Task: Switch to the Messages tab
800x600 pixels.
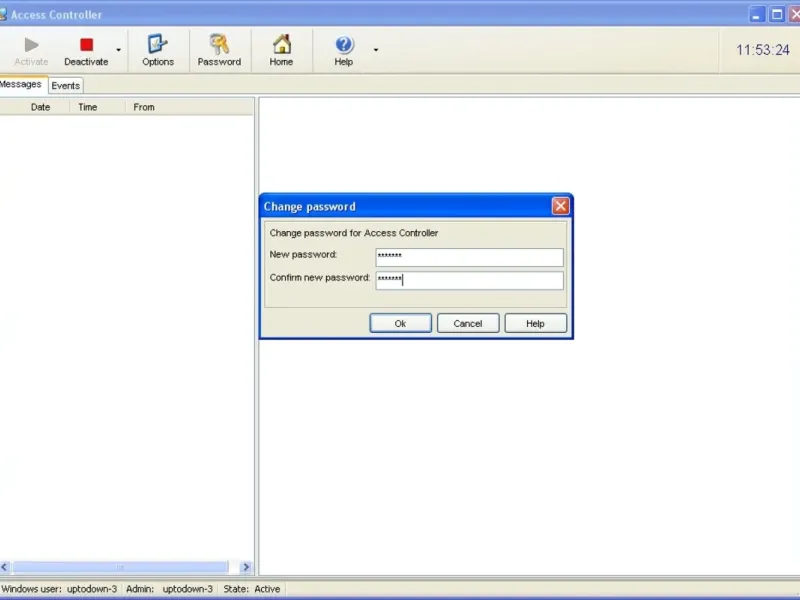Action: [x=21, y=84]
